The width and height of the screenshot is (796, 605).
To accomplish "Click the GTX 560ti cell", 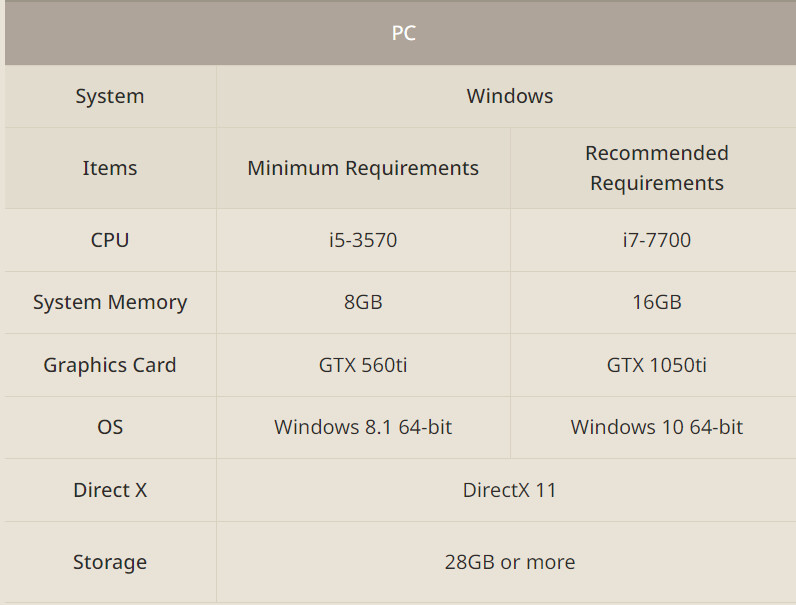I will (363, 365).
